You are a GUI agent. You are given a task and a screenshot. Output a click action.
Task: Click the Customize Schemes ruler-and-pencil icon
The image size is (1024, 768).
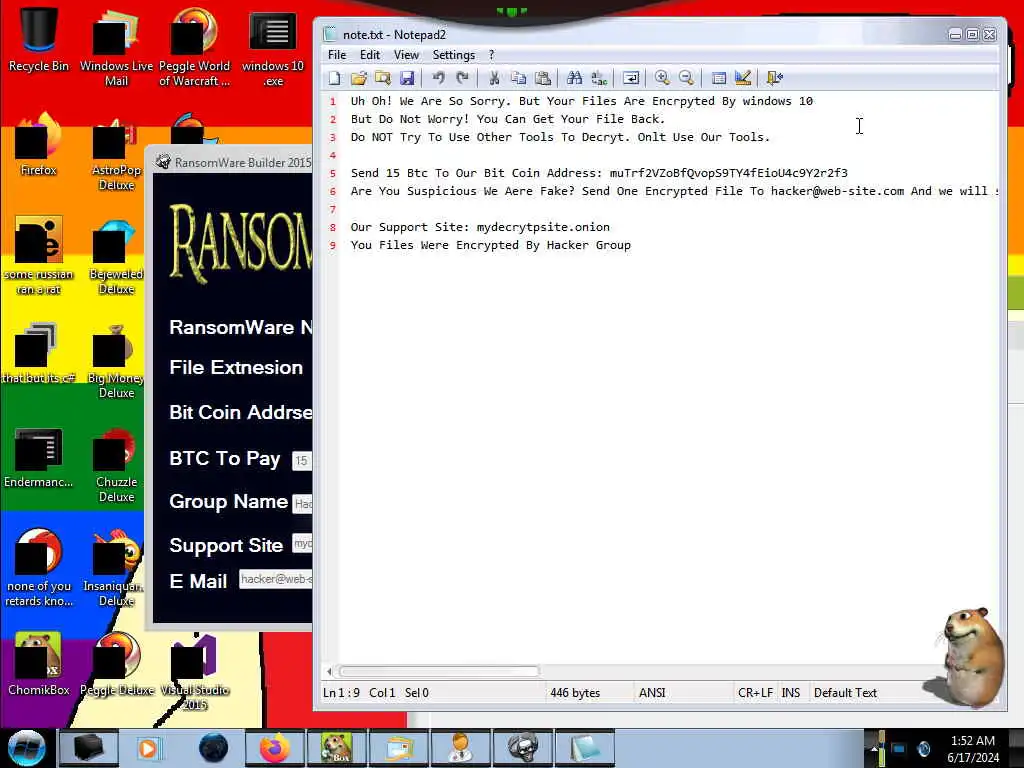coord(743,78)
